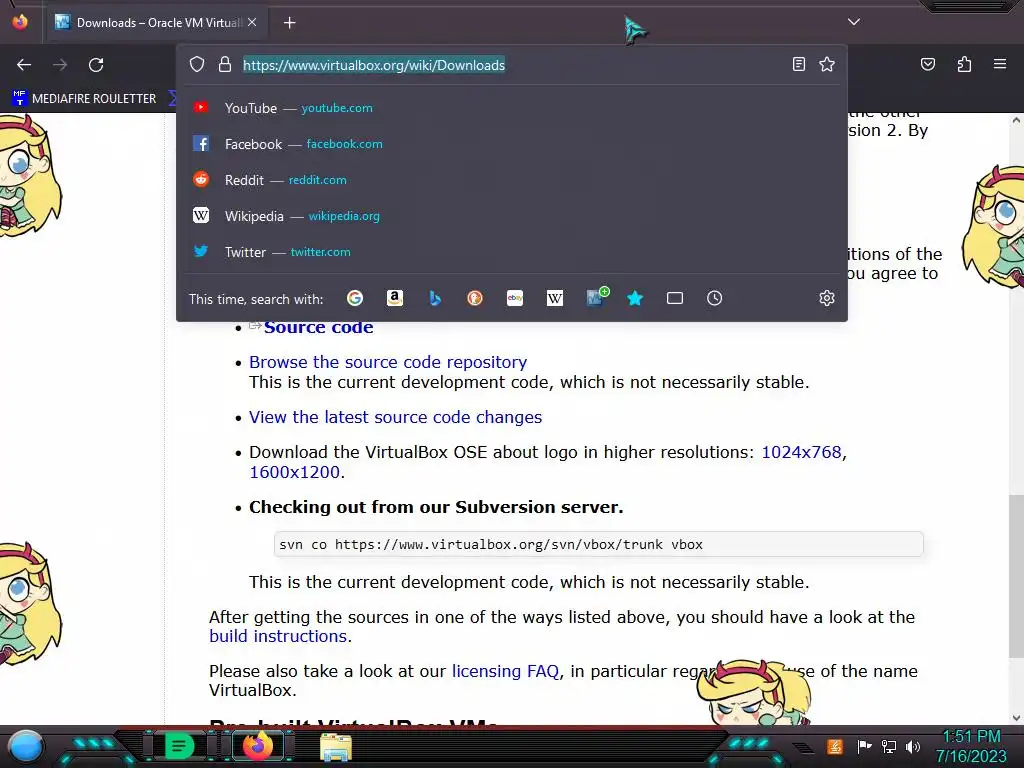1024x768 pixels.
Task: Open MEDIAFIRE ROULETTER bookmark
Action: [x=85, y=99]
